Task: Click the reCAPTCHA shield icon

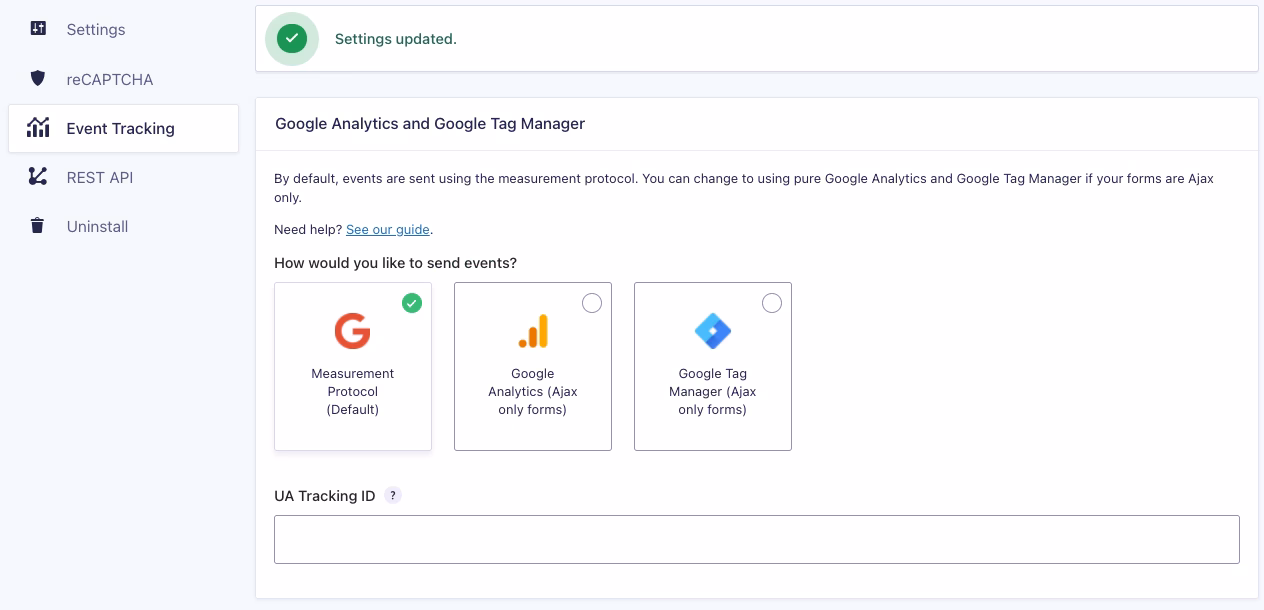Action: (x=38, y=78)
